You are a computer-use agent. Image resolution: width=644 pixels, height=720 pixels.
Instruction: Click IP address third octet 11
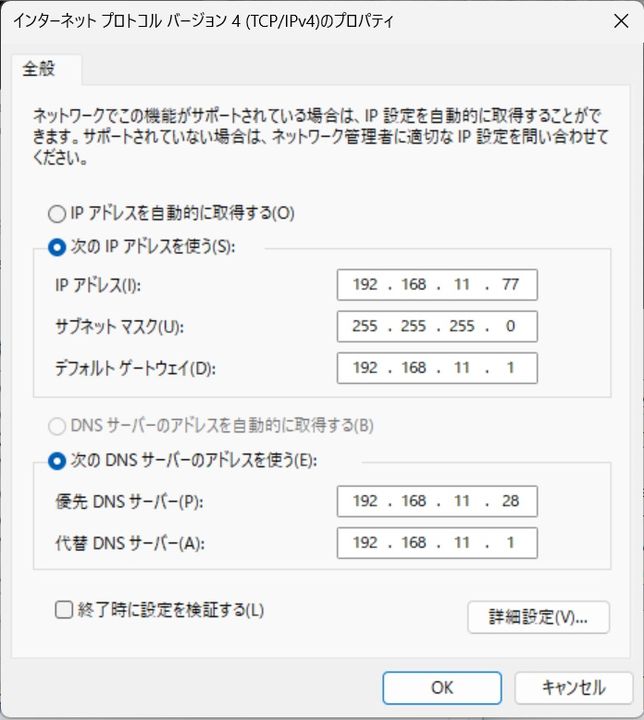[x=462, y=285]
